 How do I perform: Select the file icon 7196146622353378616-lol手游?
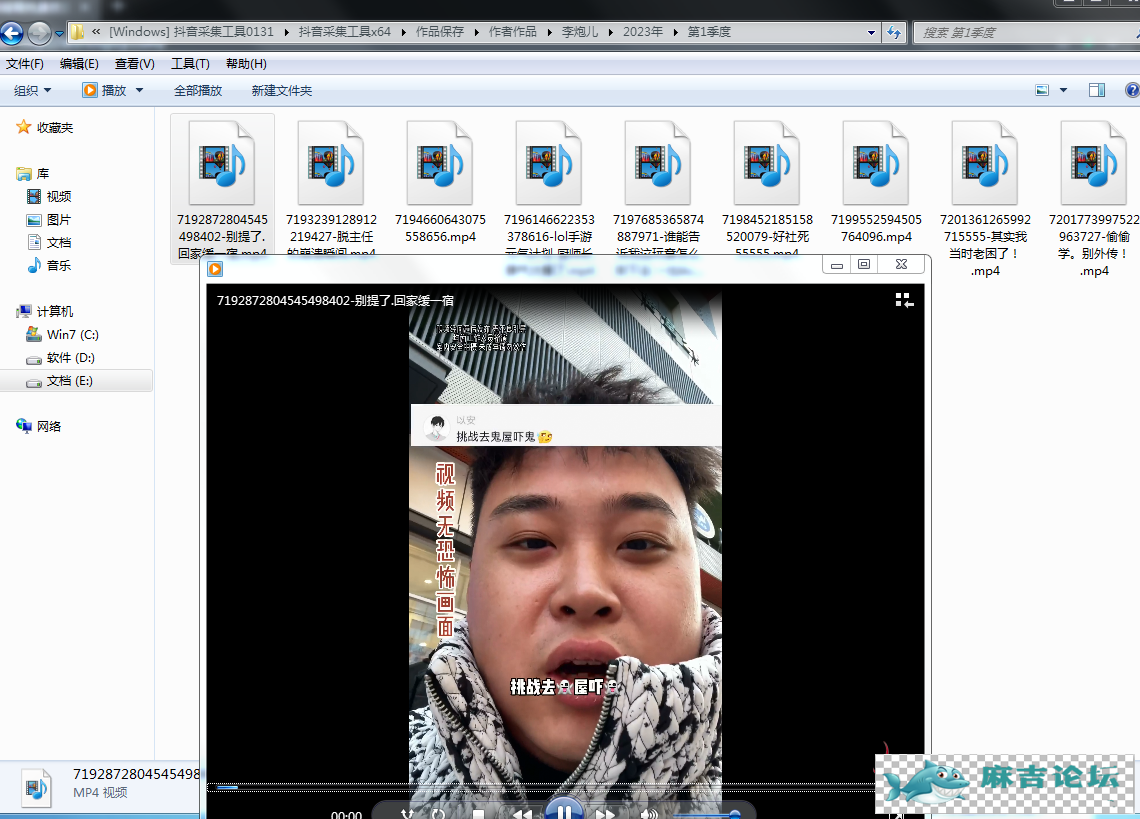tap(549, 163)
